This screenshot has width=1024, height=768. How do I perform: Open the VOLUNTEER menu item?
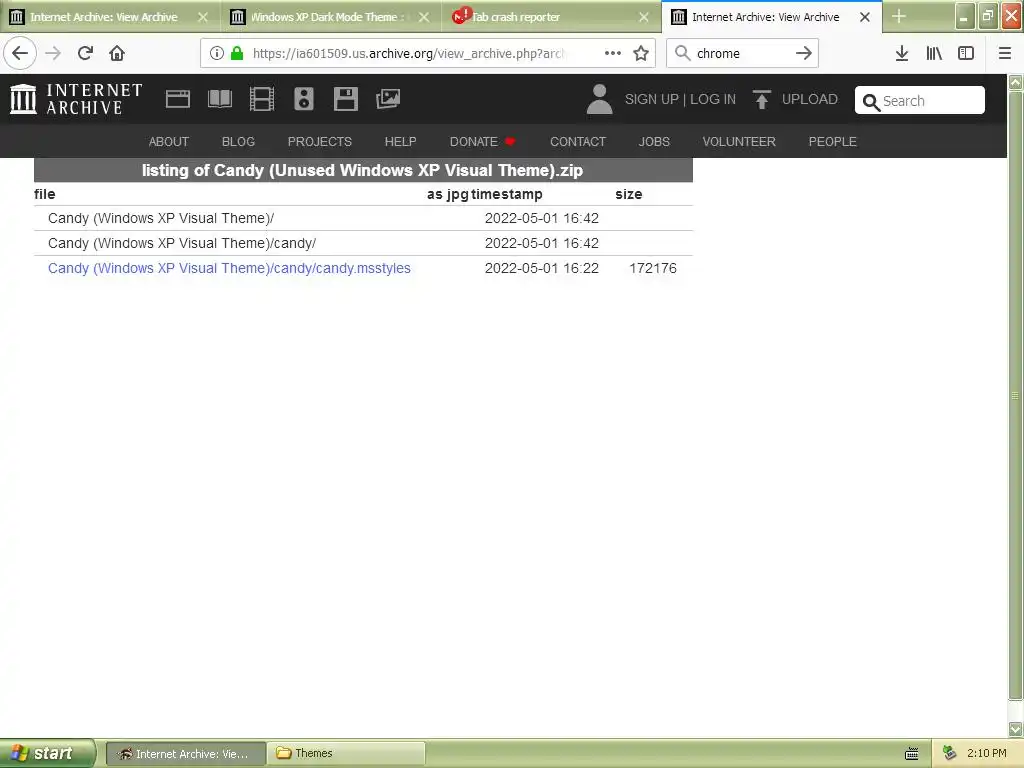tap(739, 142)
